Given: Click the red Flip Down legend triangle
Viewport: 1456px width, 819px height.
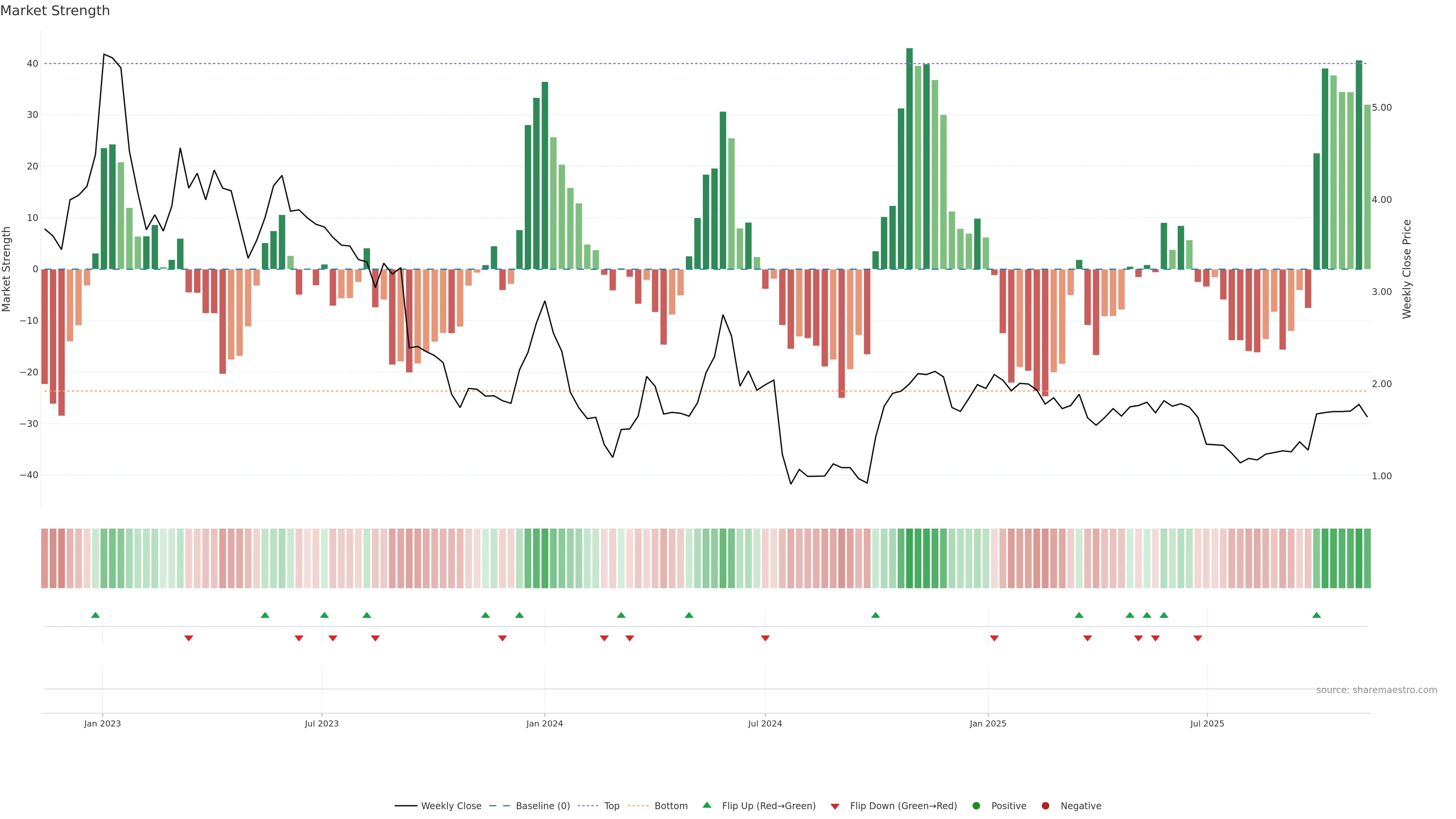Looking at the screenshot, I should coord(835,806).
